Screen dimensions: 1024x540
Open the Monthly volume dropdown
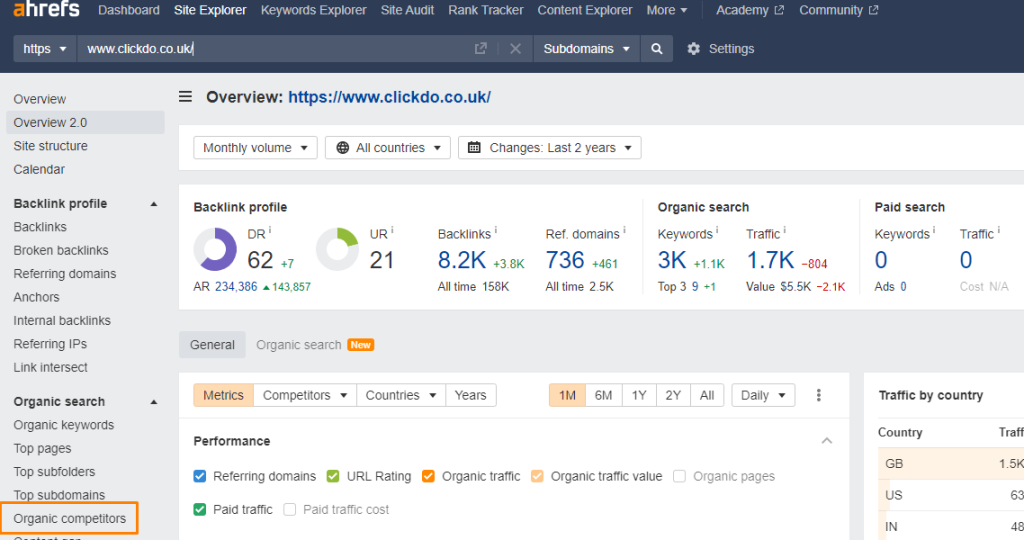tap(255, 148)
